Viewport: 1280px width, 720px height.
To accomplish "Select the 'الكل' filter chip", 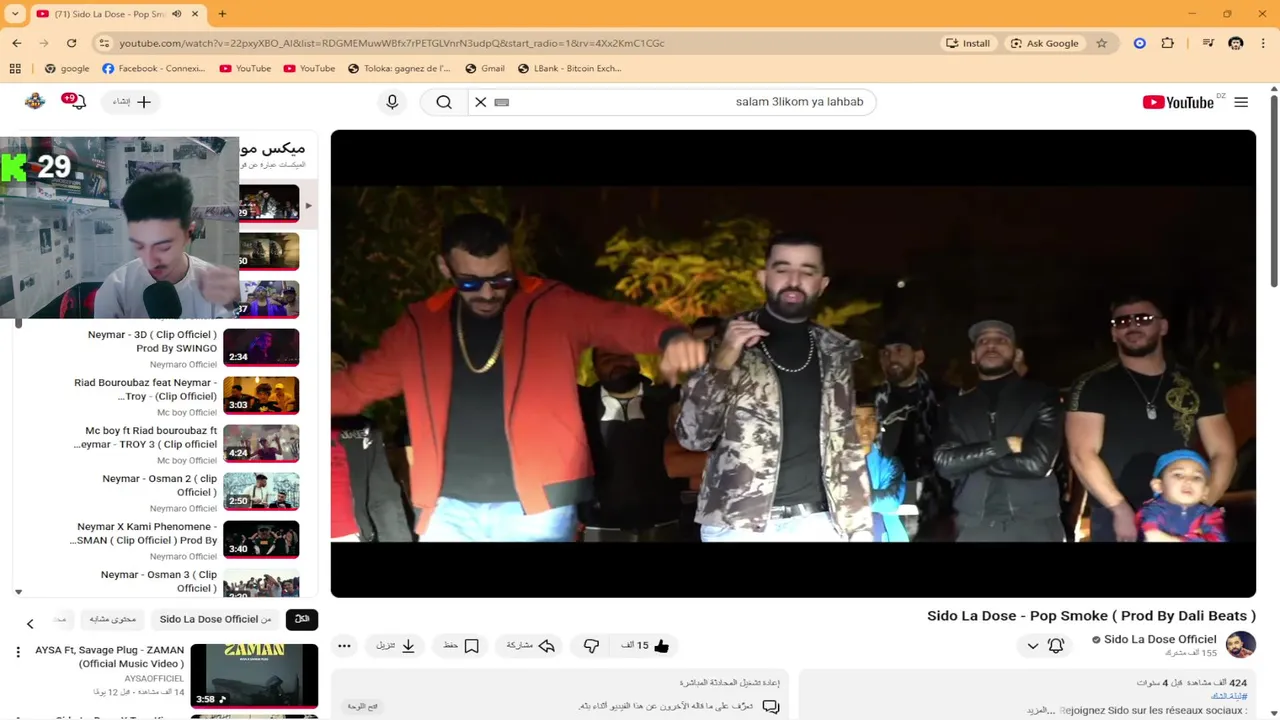I will click(x=302, y=619).
